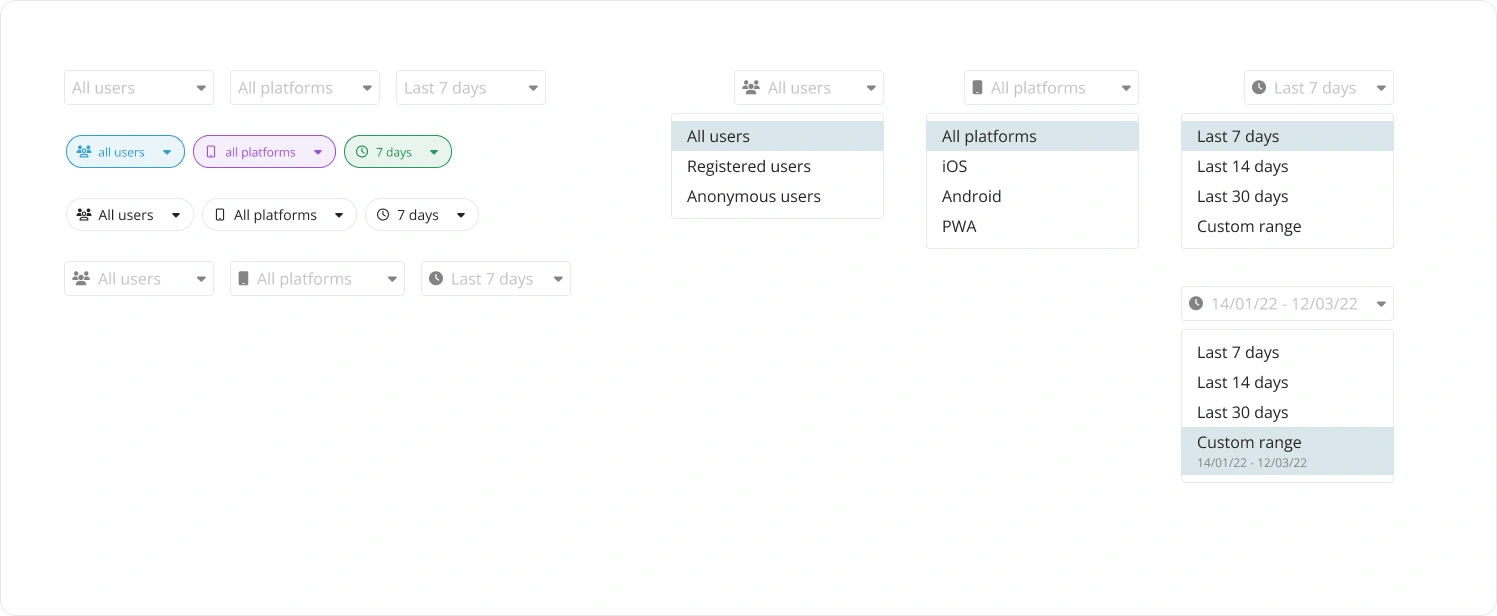
Task: Expand the green '7 days' pill arrow
Action: click(434, 153)
